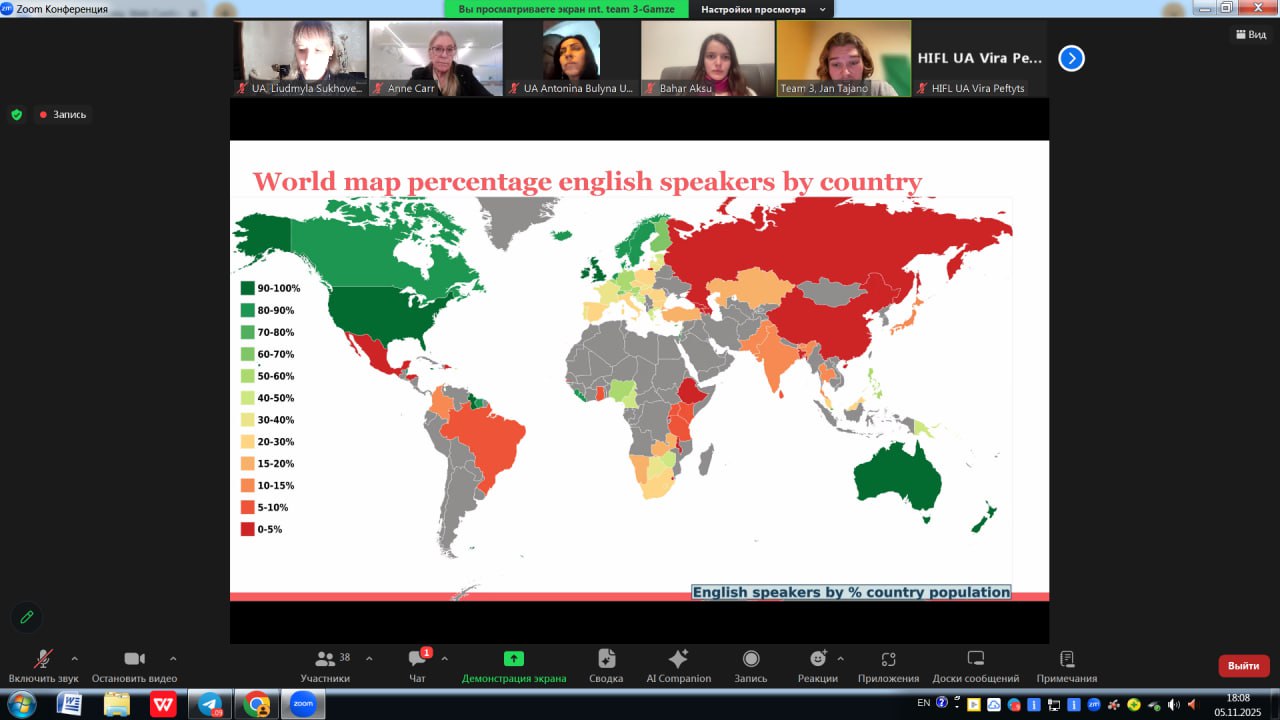
Task: Select Anne Carr's video thumbnail
Action: click(x=435, y=58)
